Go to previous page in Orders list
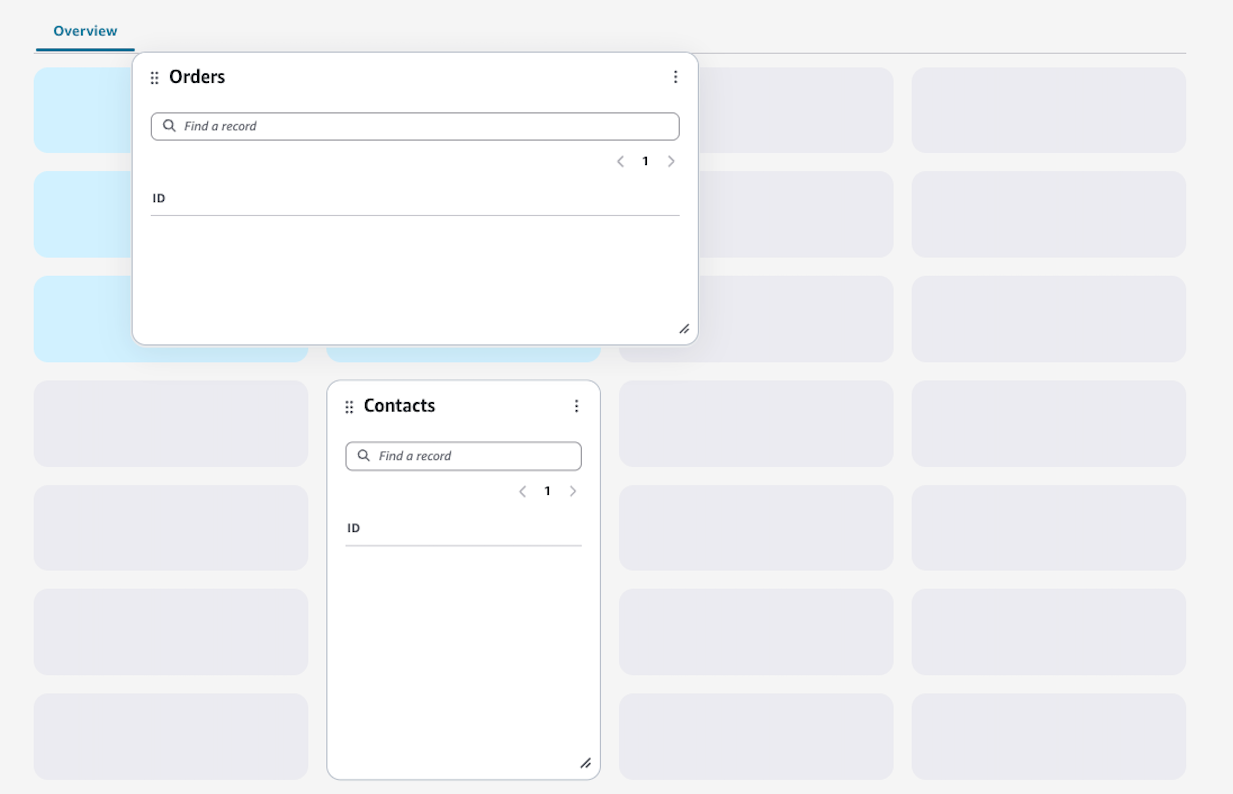 [x=621, y=160]
